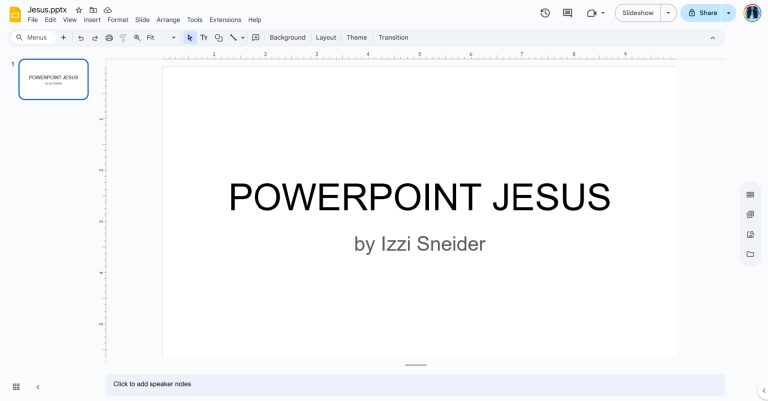768x401 pixels.
Task: Undo the last action
Action: point(81,38)
